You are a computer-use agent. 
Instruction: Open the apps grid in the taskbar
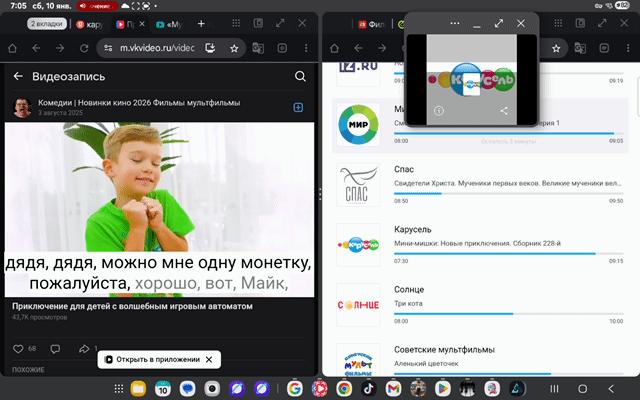[x=119, y=388]
